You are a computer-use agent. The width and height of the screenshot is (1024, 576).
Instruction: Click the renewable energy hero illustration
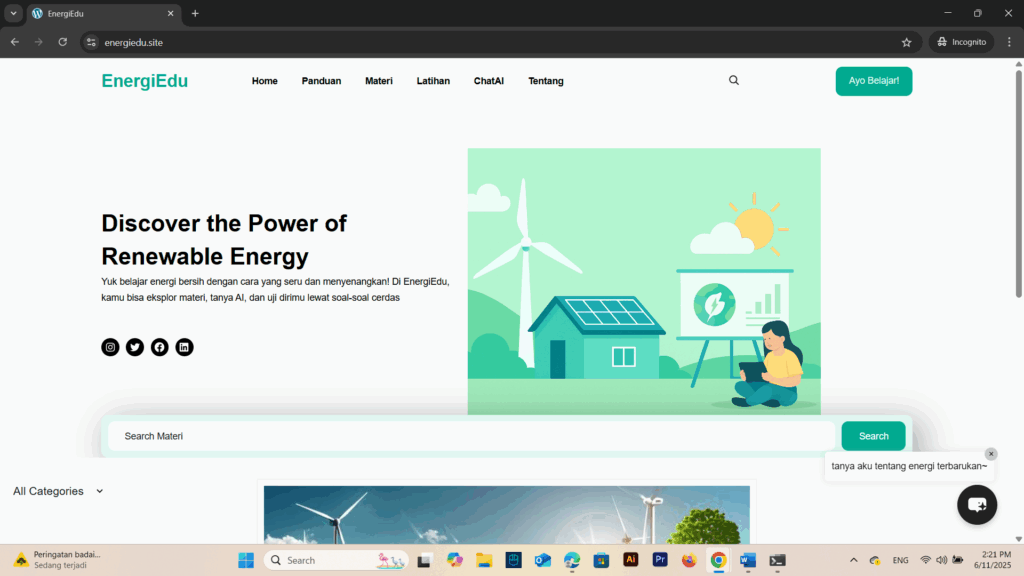[644, 281]
